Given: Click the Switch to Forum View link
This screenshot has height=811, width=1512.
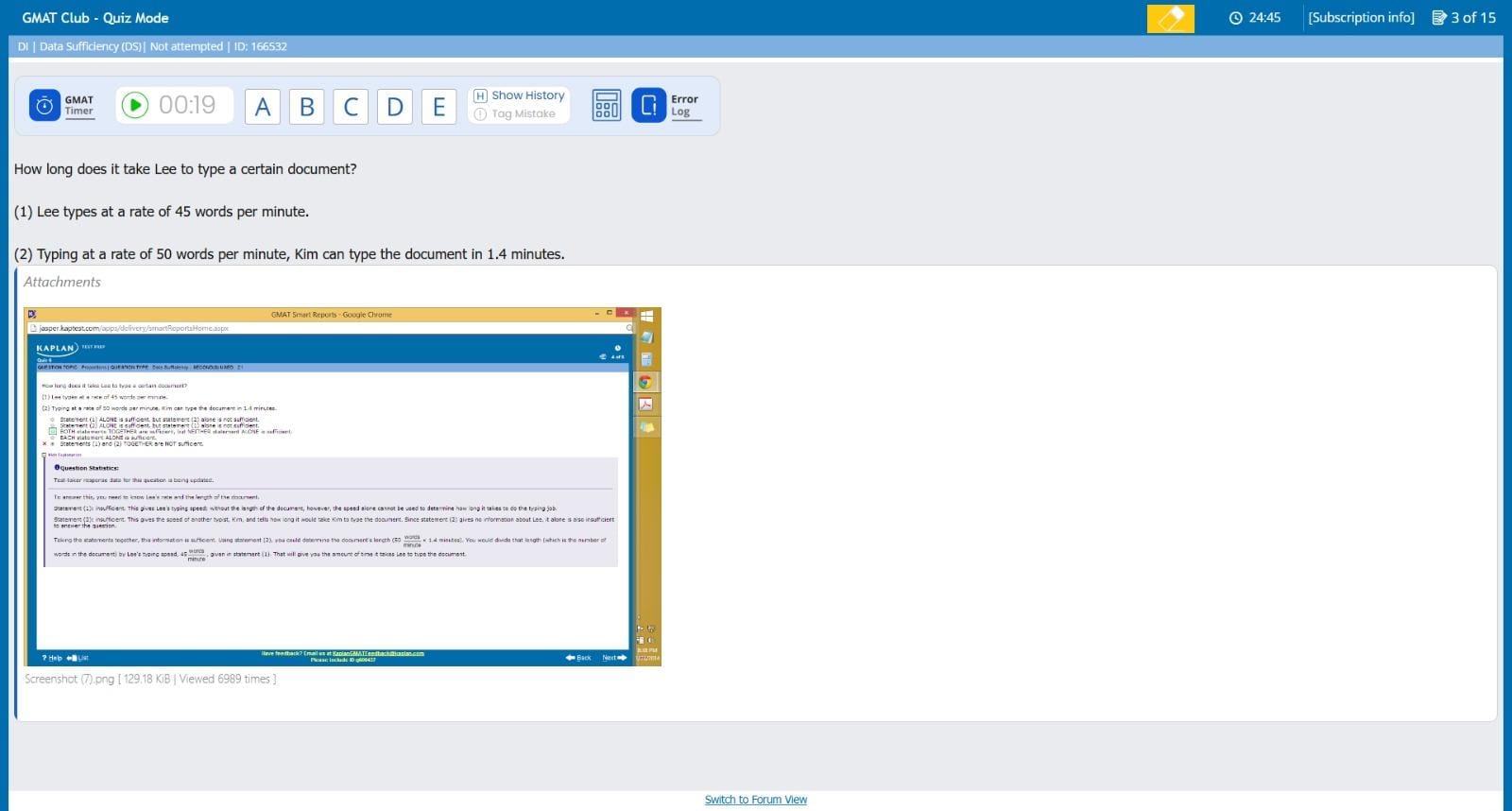Looking at the screenshot, I should 756,800.
